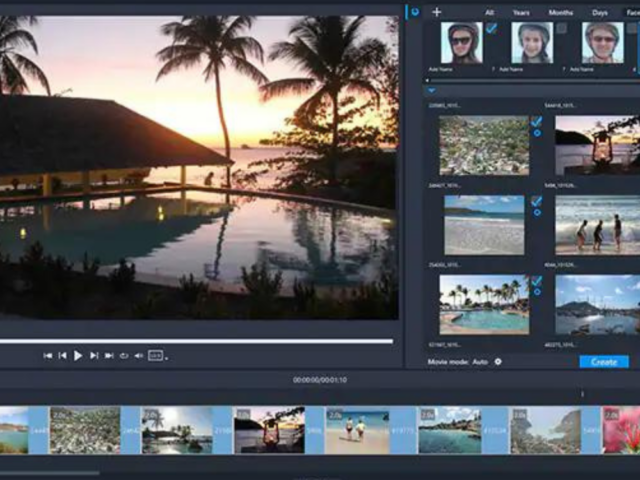Step forward one frame in preview

[x=94, y=355]
